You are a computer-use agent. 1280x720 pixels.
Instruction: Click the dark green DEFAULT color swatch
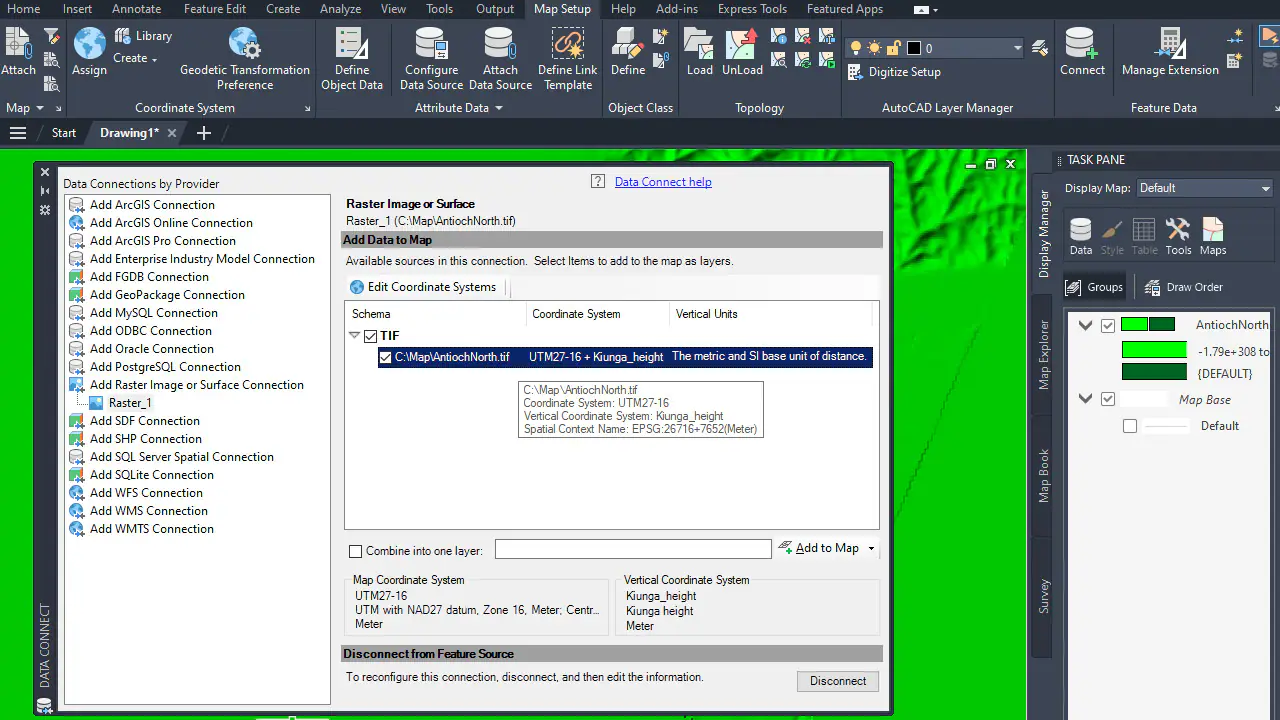point(1154,373)
